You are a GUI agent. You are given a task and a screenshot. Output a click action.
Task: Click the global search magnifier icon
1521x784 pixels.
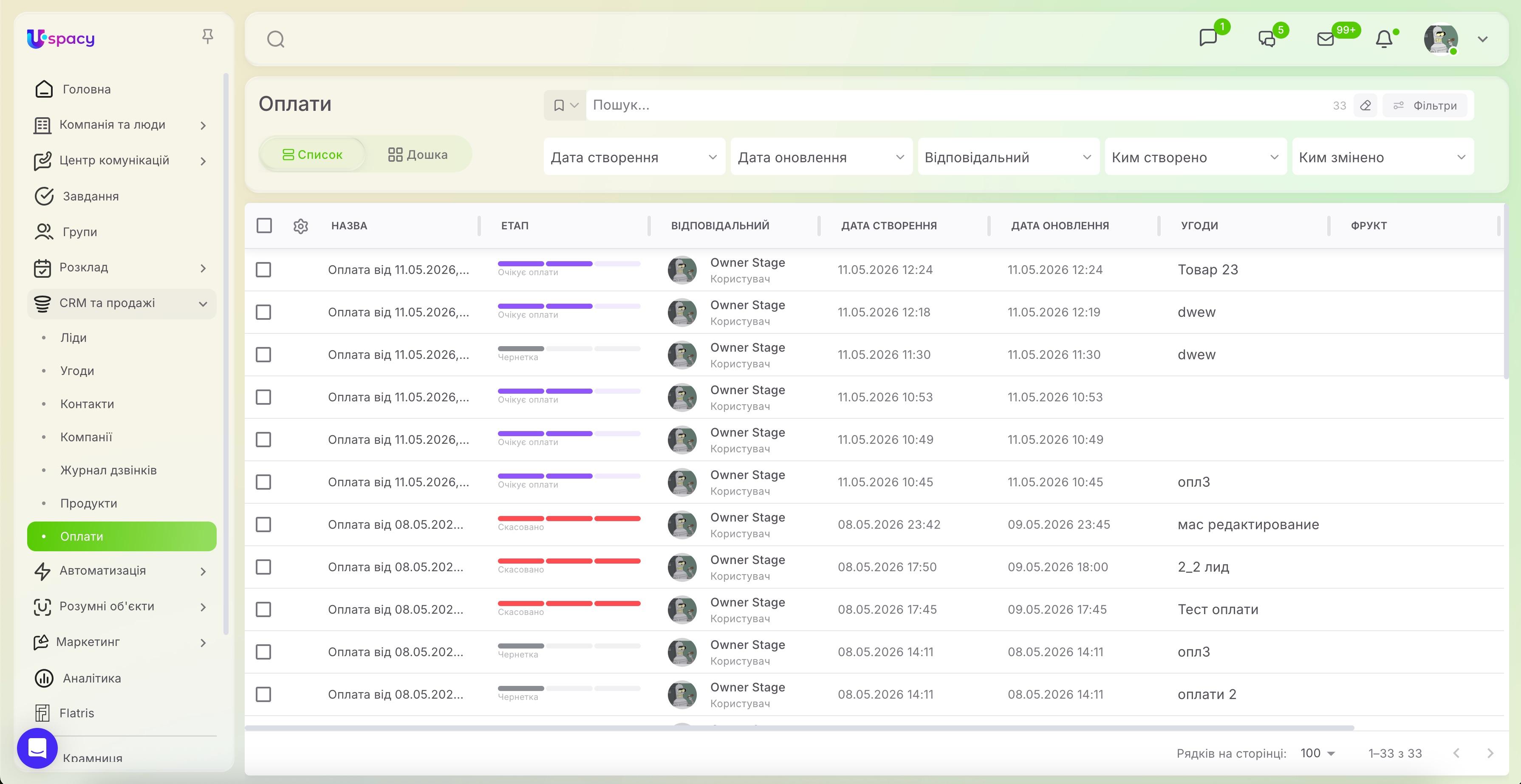pos(276,39)
